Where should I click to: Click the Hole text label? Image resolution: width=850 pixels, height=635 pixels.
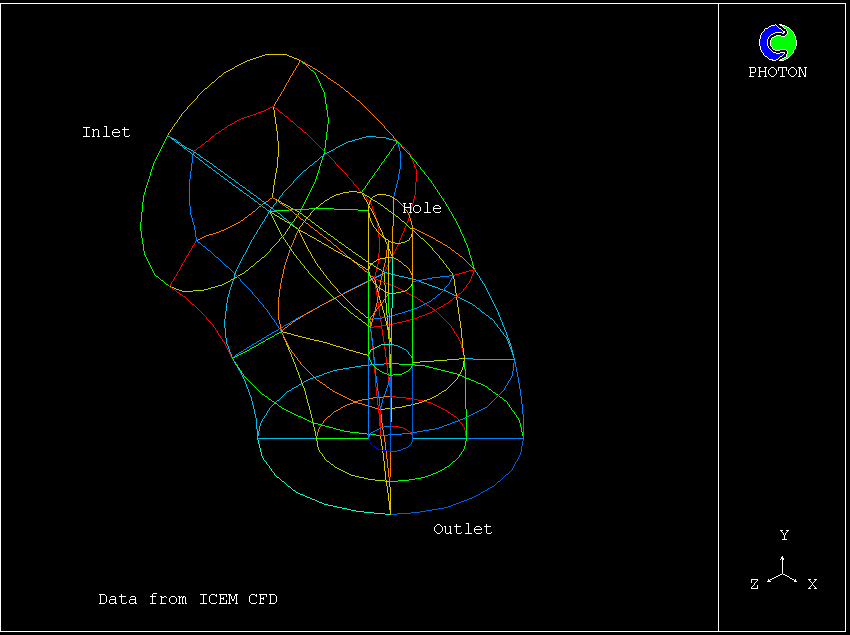[x=421, y=208]
